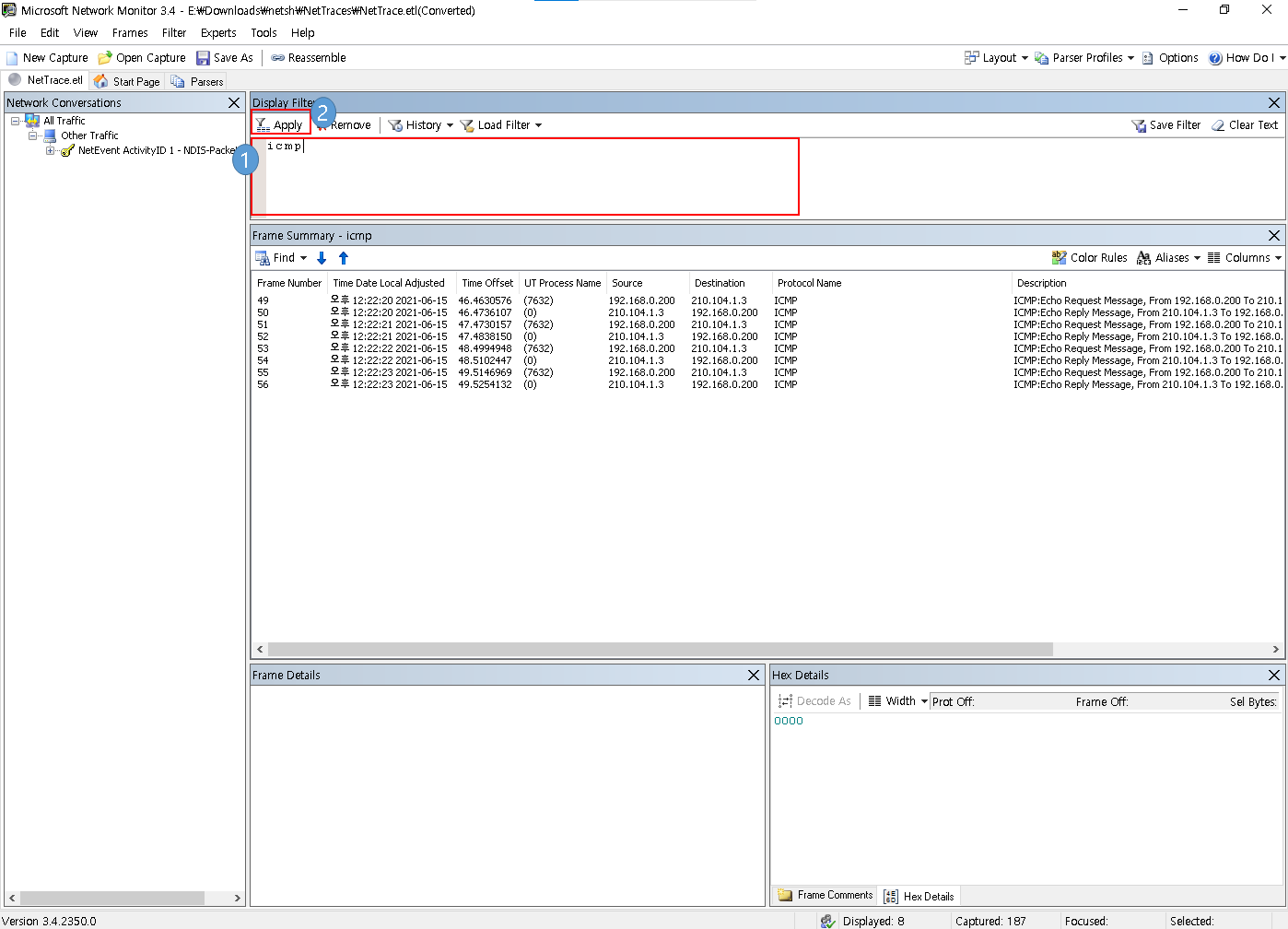1288x929 pixels.
Task: Clear the filter text with Clear Text
Action: [x=1245, y=125]
